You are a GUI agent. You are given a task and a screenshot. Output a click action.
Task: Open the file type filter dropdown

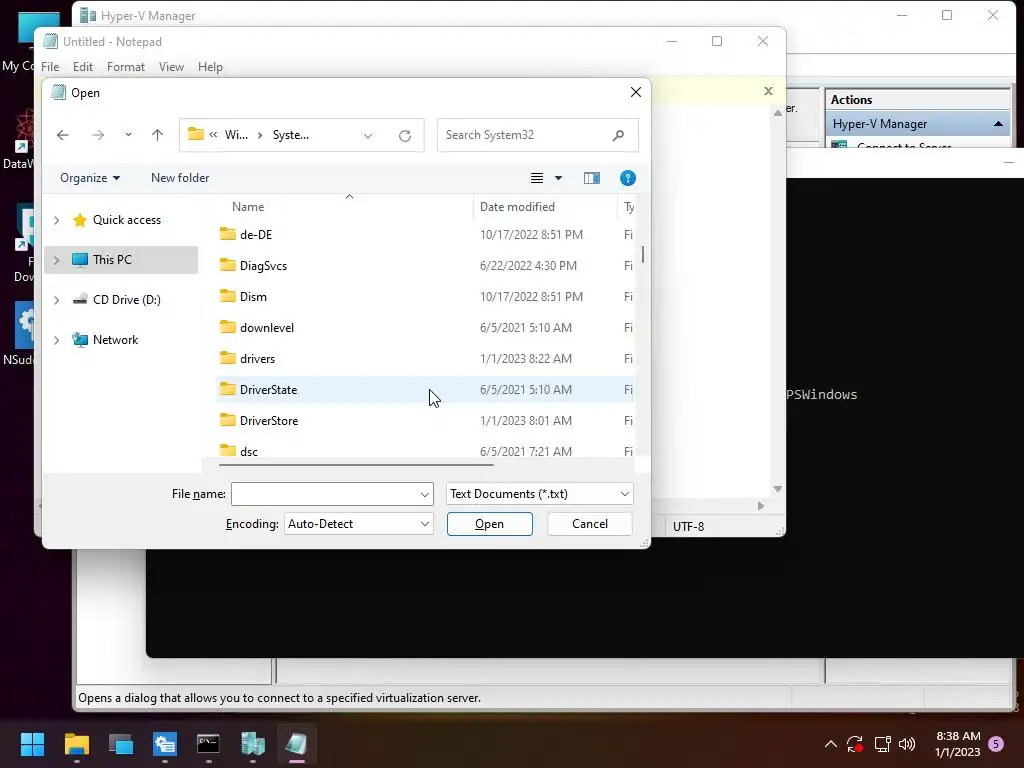pos(539,494)
